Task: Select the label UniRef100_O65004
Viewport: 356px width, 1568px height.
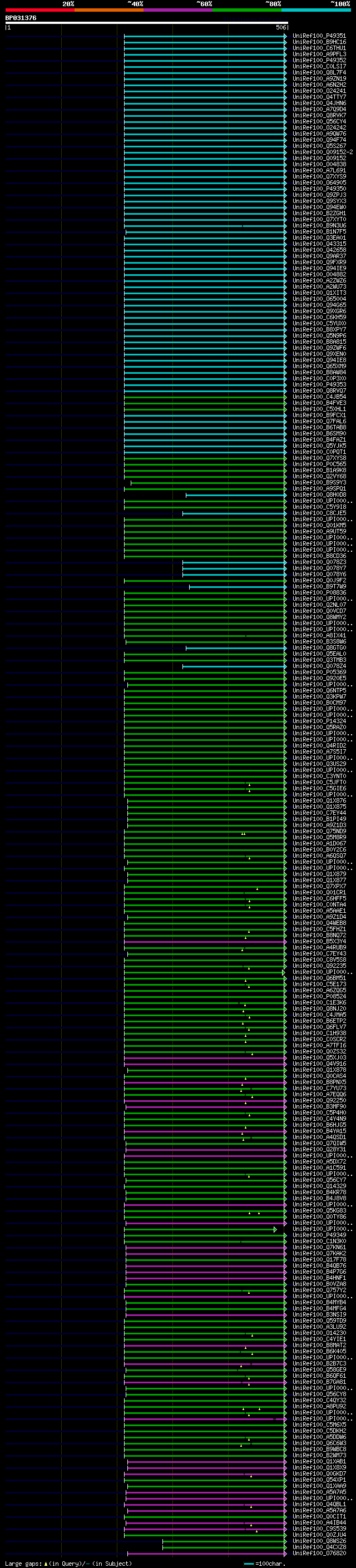Action: tap(319, 299)
